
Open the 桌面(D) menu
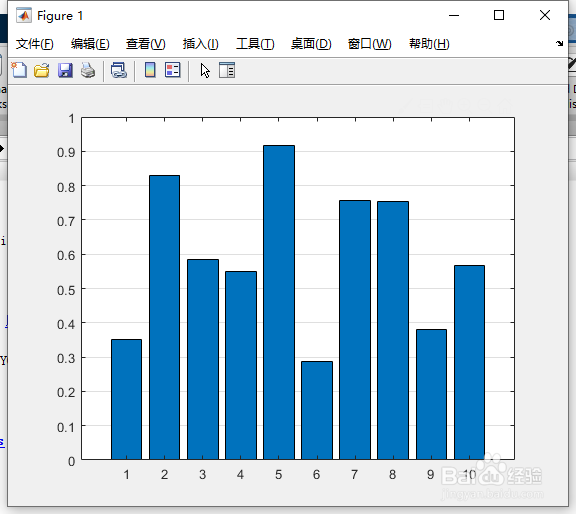tap(311, 44)
